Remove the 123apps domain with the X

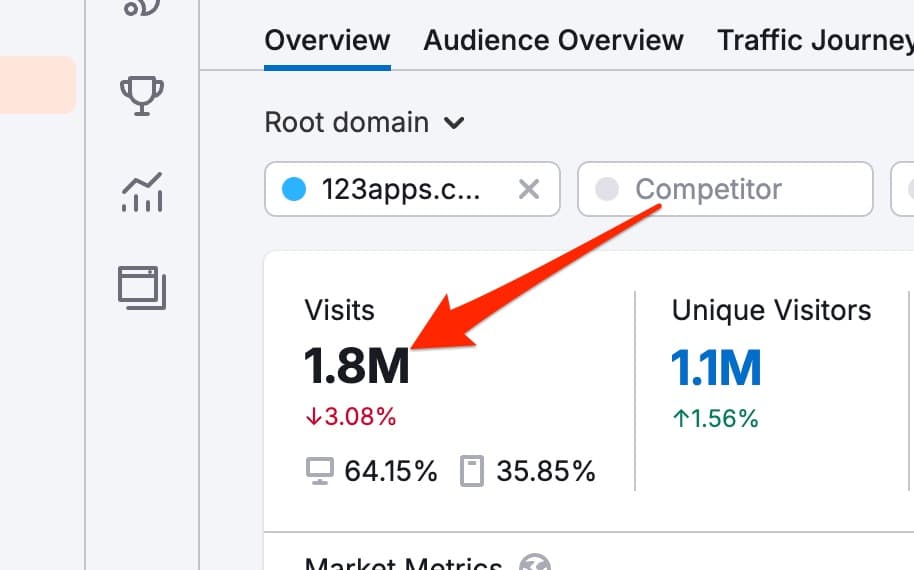click(x=528, y=189)
